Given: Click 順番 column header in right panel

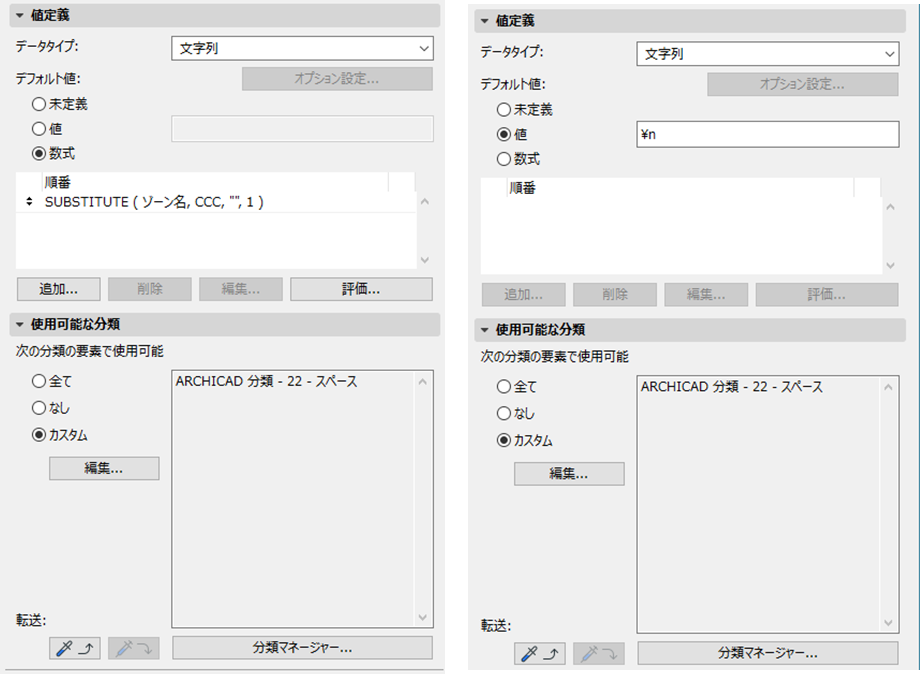Looking at the screenshot, I should tap(680, 188).
